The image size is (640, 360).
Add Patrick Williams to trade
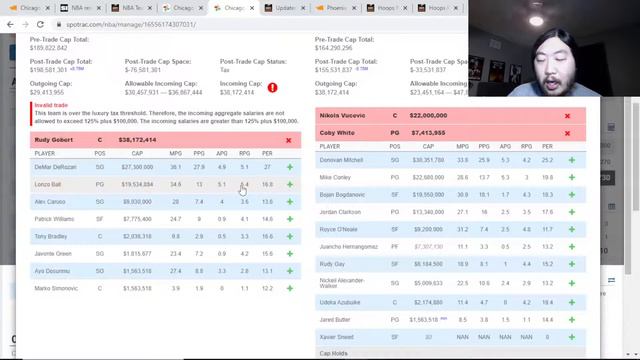coord(290,219)
